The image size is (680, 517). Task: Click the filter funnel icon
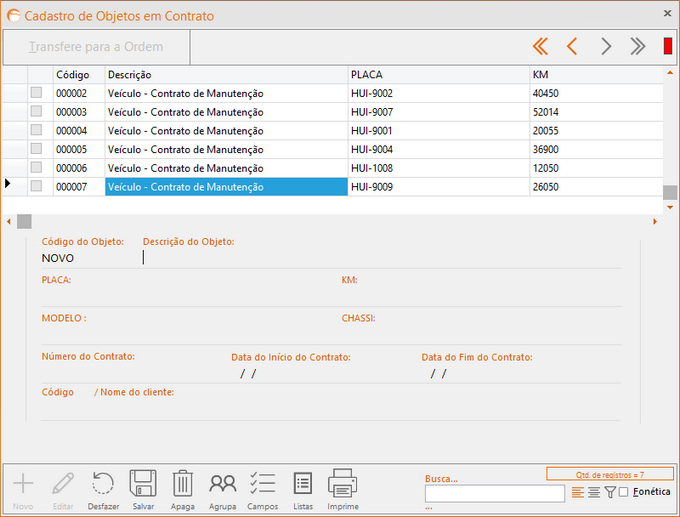[610, 492]
